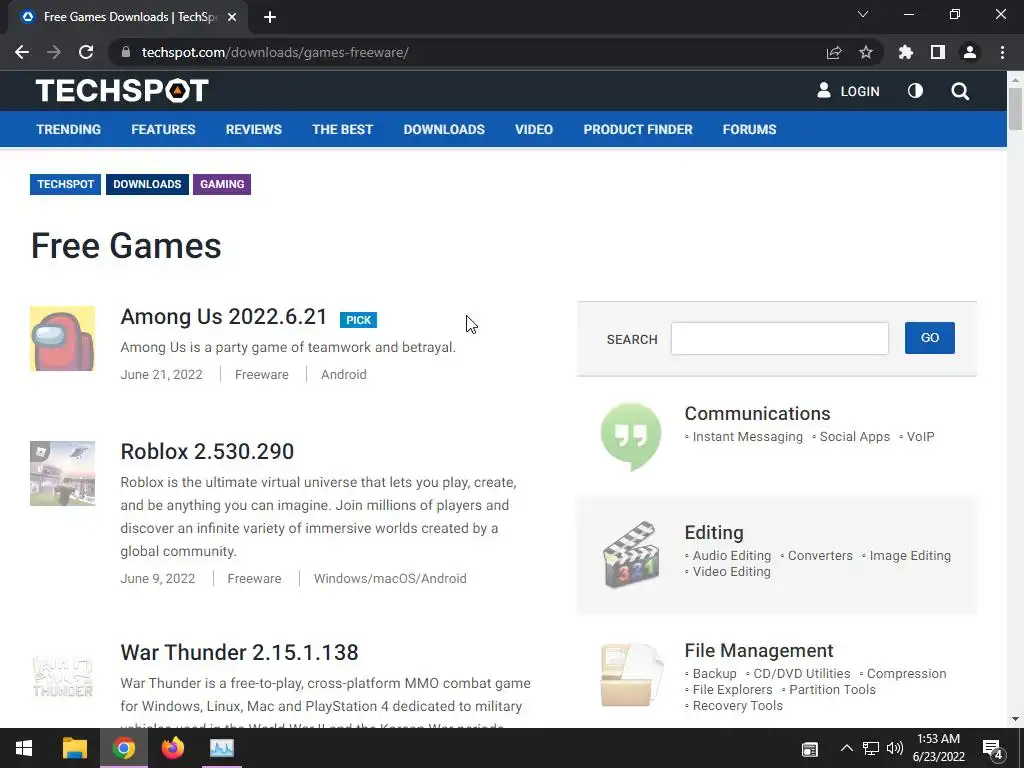Open the TRENDING menu
The image size is (1024, 768).
click(69, 129)
